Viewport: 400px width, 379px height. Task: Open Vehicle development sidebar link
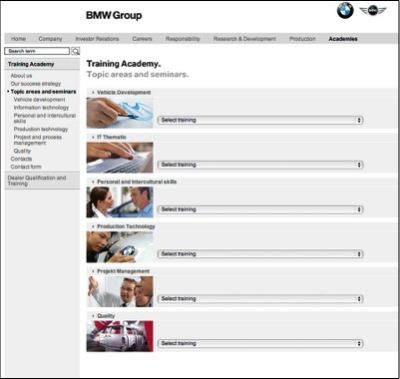pyautogui.click(x=39, y=99)
